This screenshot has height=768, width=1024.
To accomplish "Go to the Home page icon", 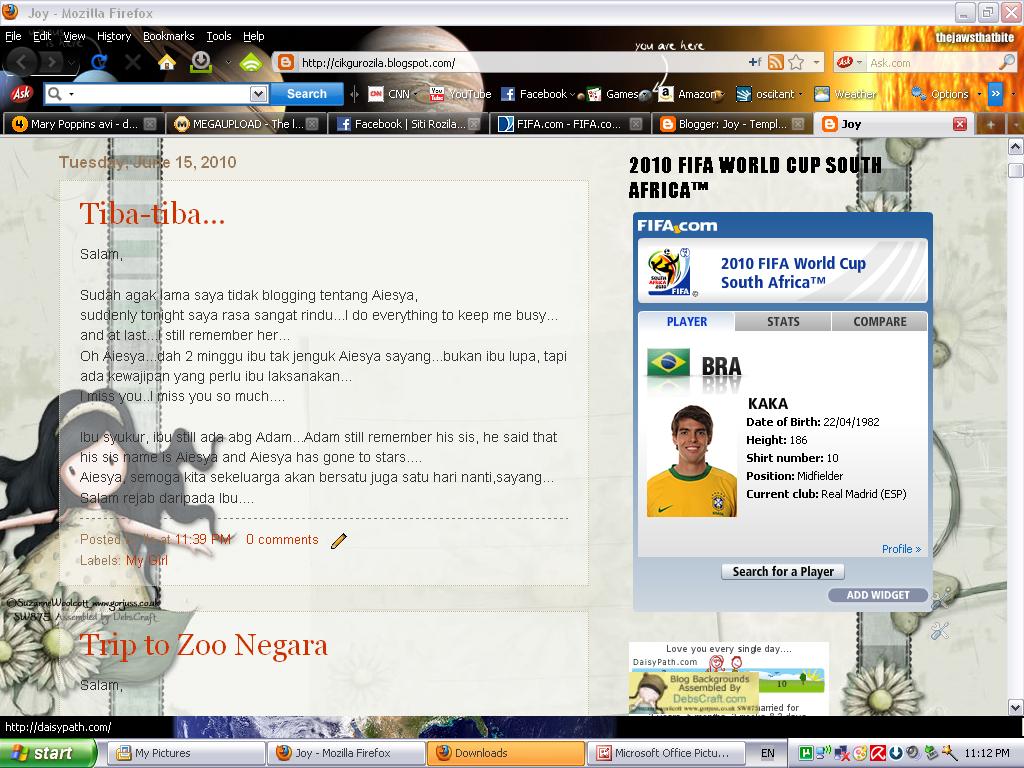I will click(x=167, y=62).
